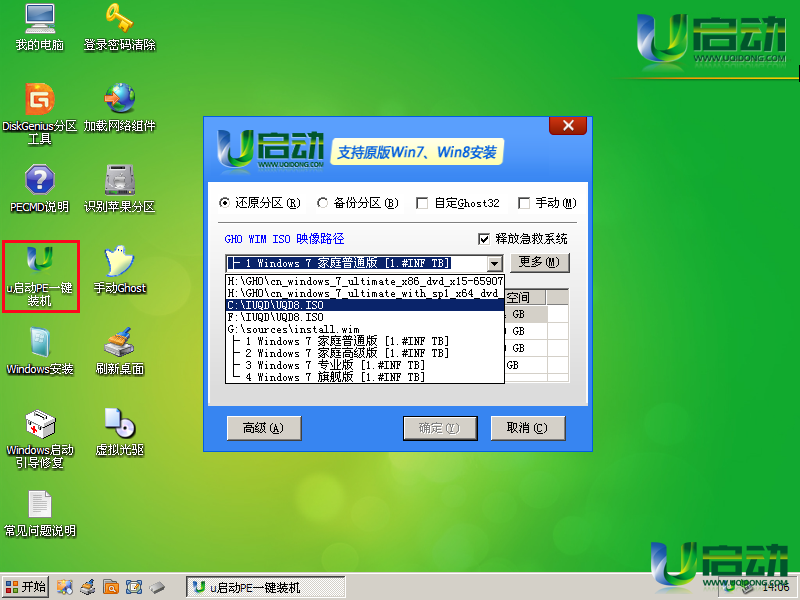Open the Windows启动引导修复 first-aid icon
Image resolution: width=800 pixels, height=600 pixels.
[x=40, y=439]
